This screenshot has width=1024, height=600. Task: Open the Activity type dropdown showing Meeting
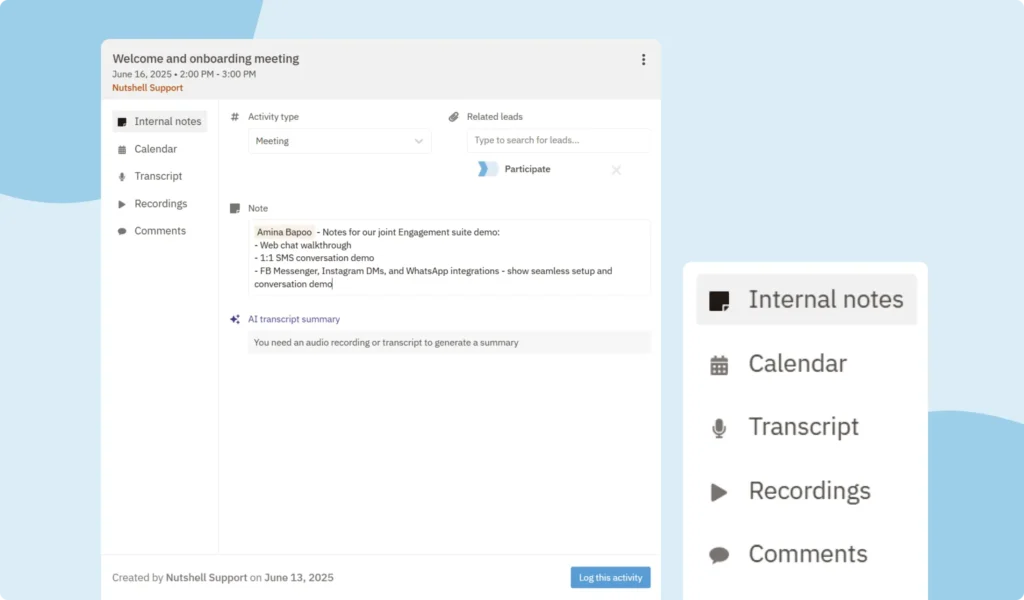[340, 140]
